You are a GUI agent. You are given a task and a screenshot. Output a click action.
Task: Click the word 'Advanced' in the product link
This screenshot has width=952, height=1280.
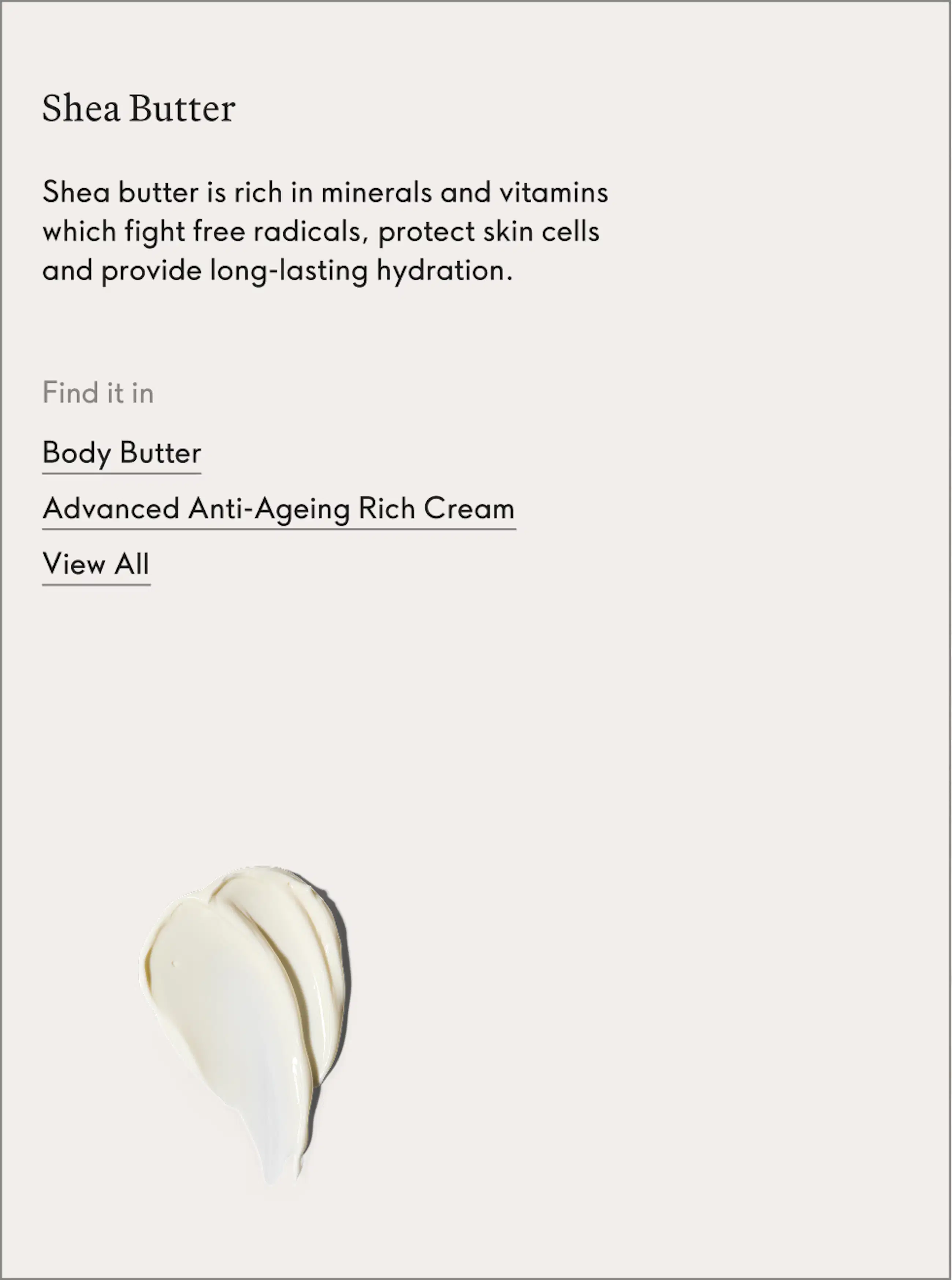(x=111, y=509)
